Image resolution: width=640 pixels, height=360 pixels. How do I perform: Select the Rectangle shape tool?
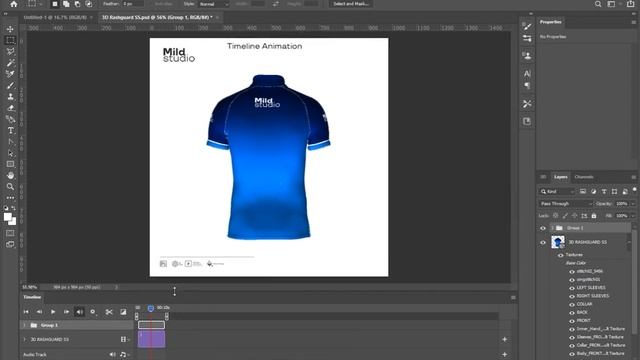click(10, 164)
